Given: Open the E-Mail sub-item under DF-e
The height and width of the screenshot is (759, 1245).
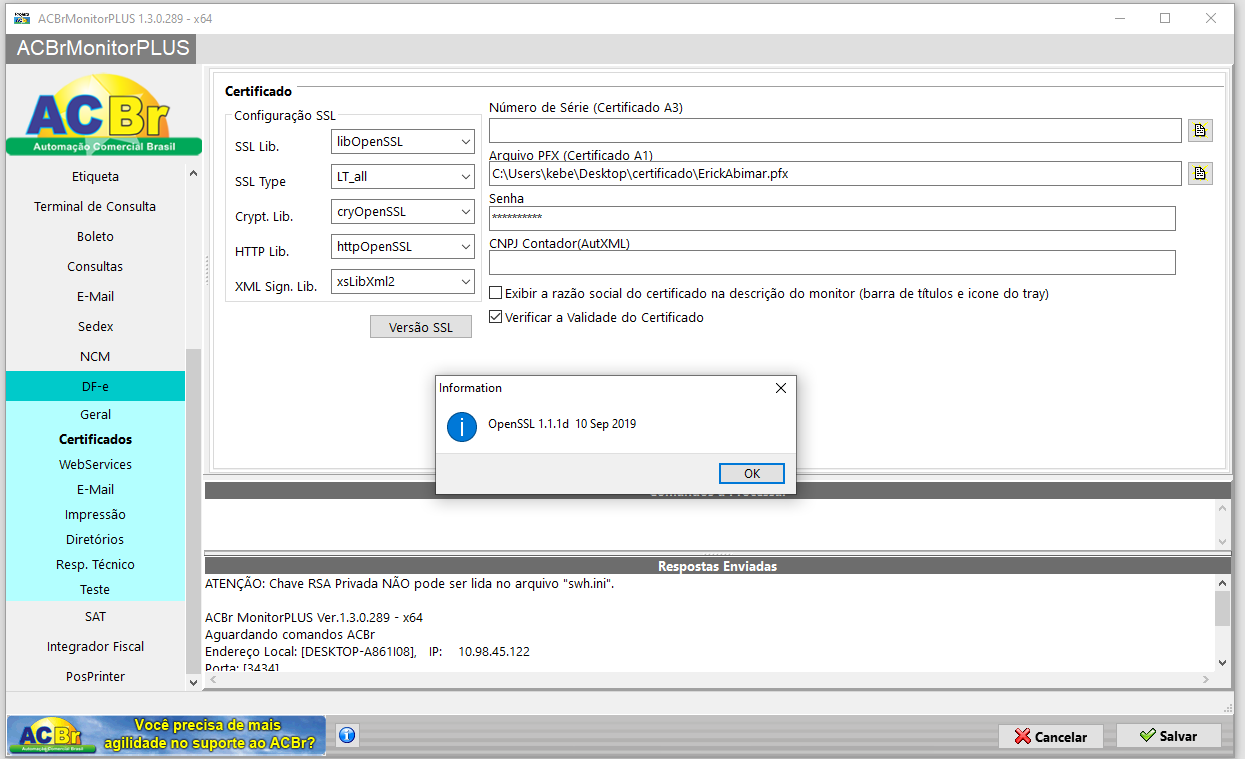Looking at the screenshot, I should 95,489.
